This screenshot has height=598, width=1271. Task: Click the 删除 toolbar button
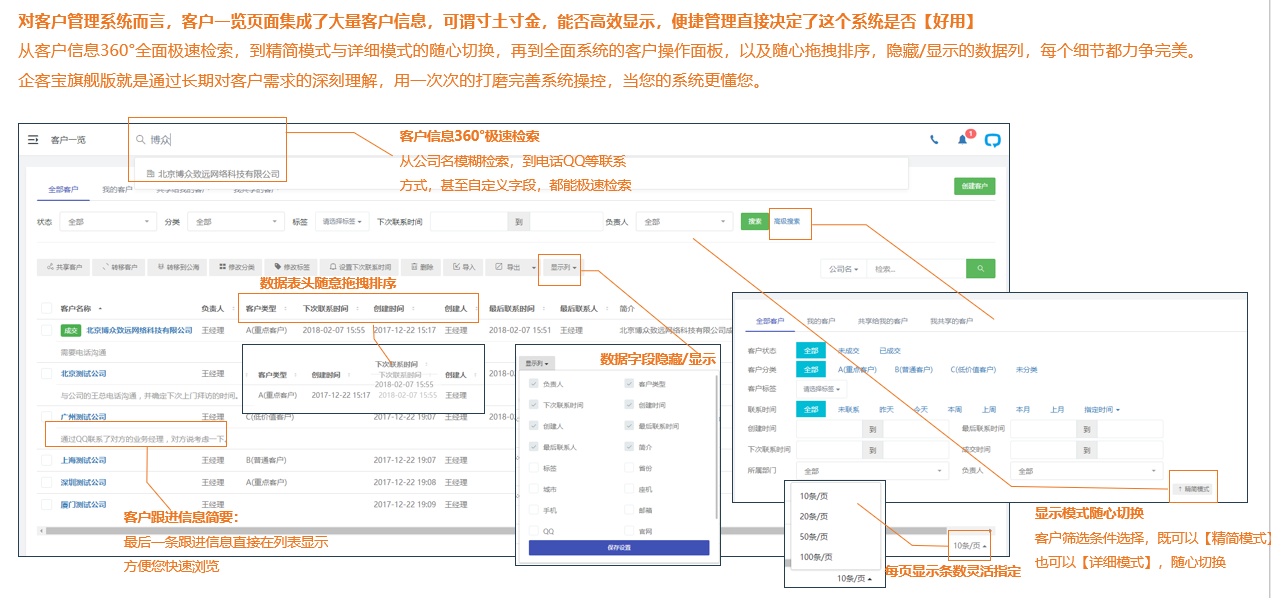(x=420, y=267)
